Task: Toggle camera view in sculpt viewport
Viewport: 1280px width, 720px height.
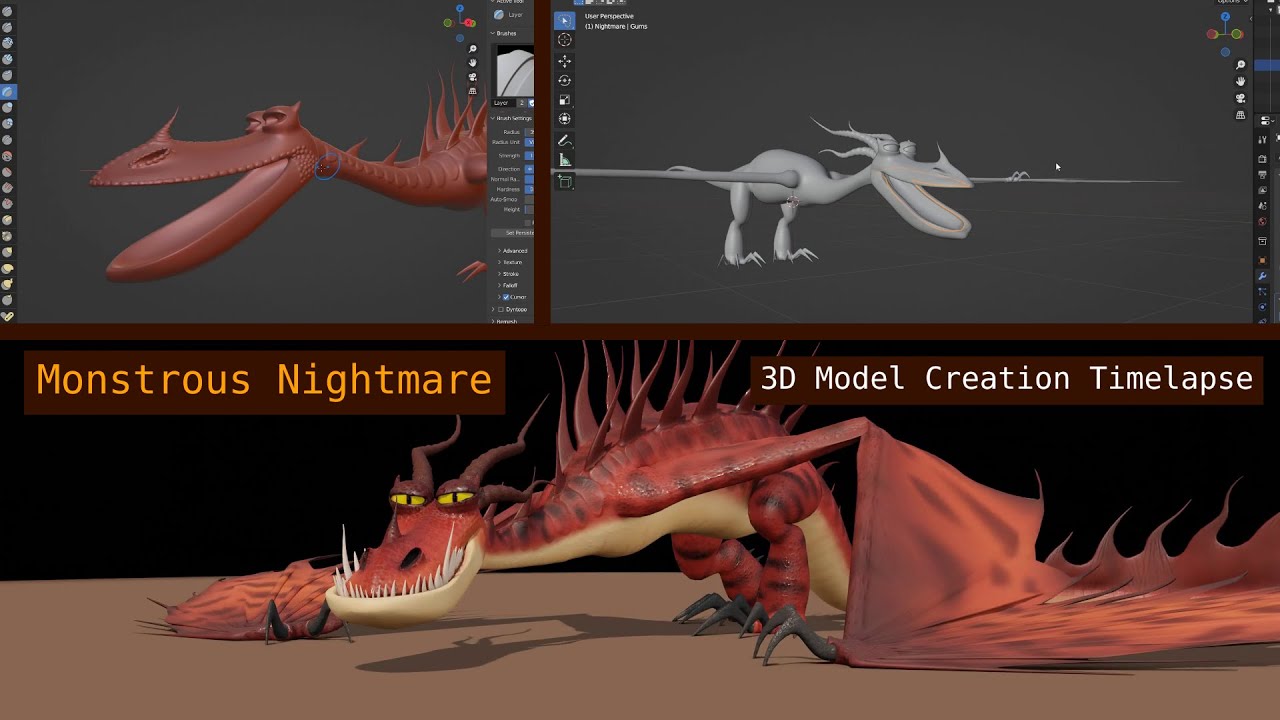Action: (x=472, y=77)
